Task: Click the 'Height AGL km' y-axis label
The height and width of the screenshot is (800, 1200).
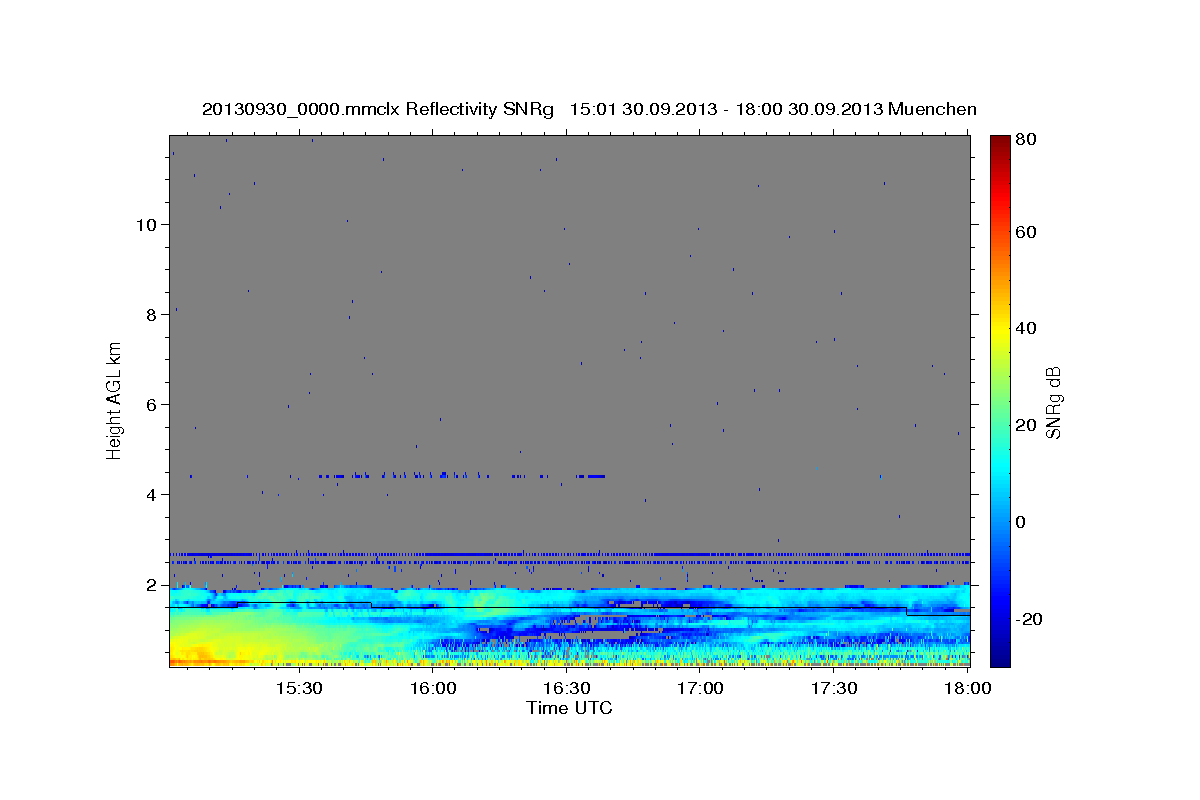Action: click(115, 401)
